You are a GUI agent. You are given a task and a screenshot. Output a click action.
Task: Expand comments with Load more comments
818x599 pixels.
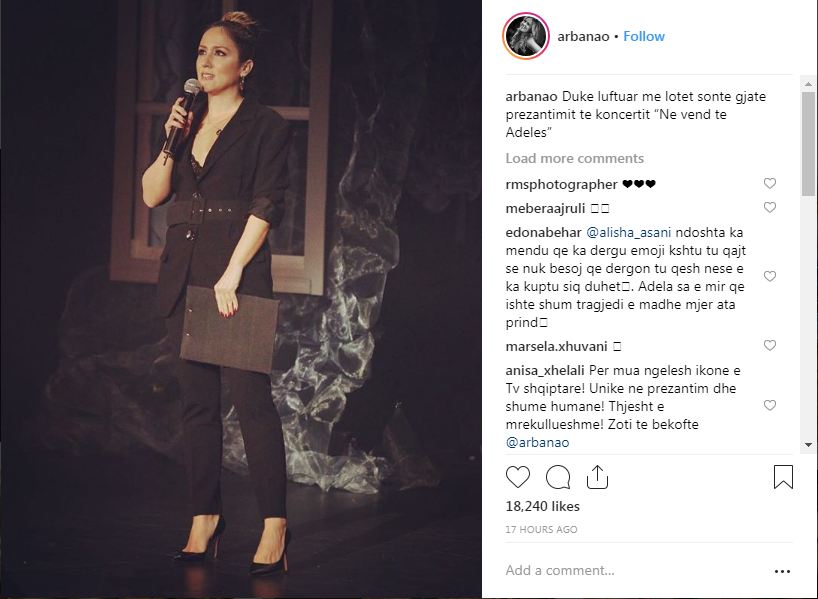click(x=574, y=158)
